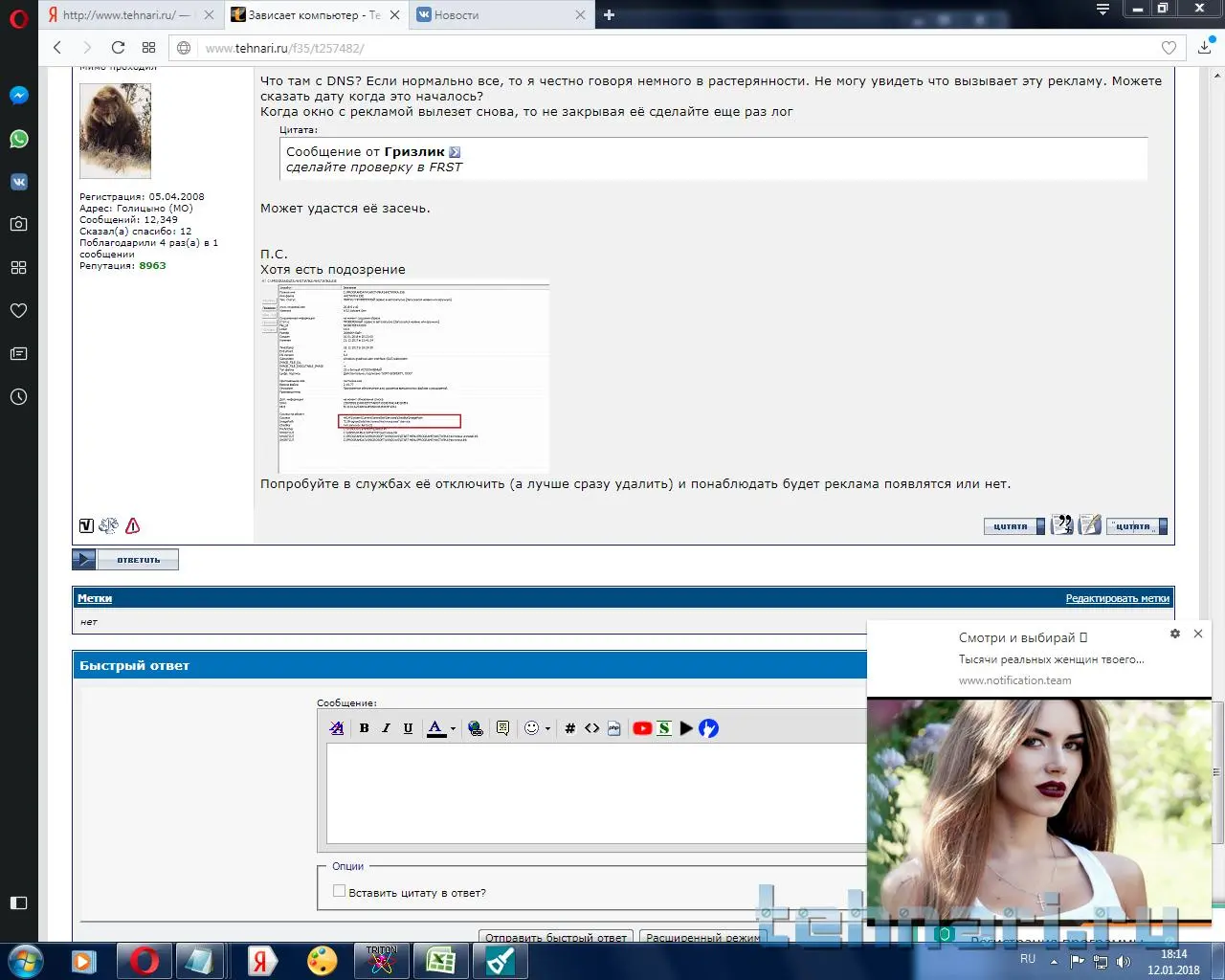Image resolution: width=1225 pixels, height=980 pixels.
Task: Toggle bold formatting
Action: click(364, 728)
